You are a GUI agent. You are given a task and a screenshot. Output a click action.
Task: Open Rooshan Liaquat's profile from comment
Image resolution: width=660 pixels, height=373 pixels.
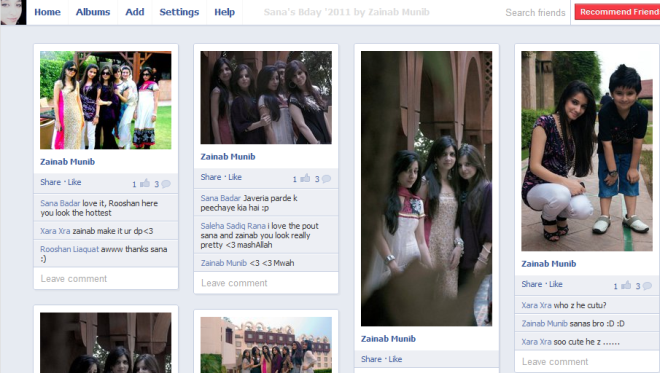coord(69,249)
